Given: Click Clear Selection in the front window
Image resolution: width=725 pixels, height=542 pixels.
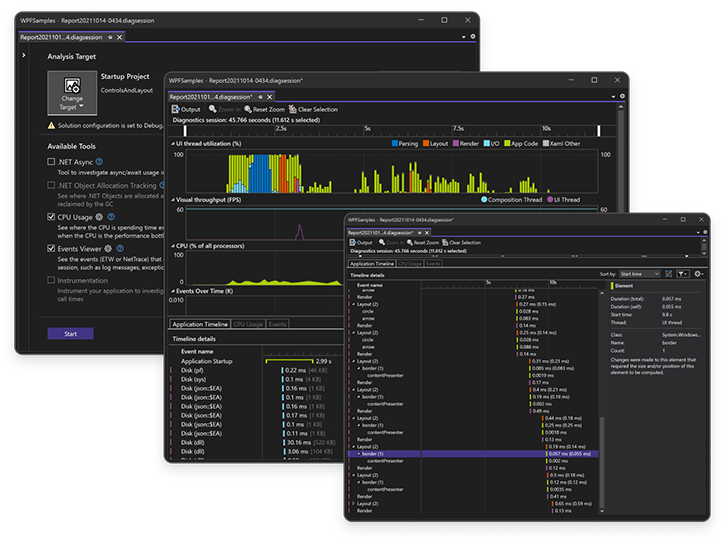Looking at the screenshot, I should coord(461,242).
